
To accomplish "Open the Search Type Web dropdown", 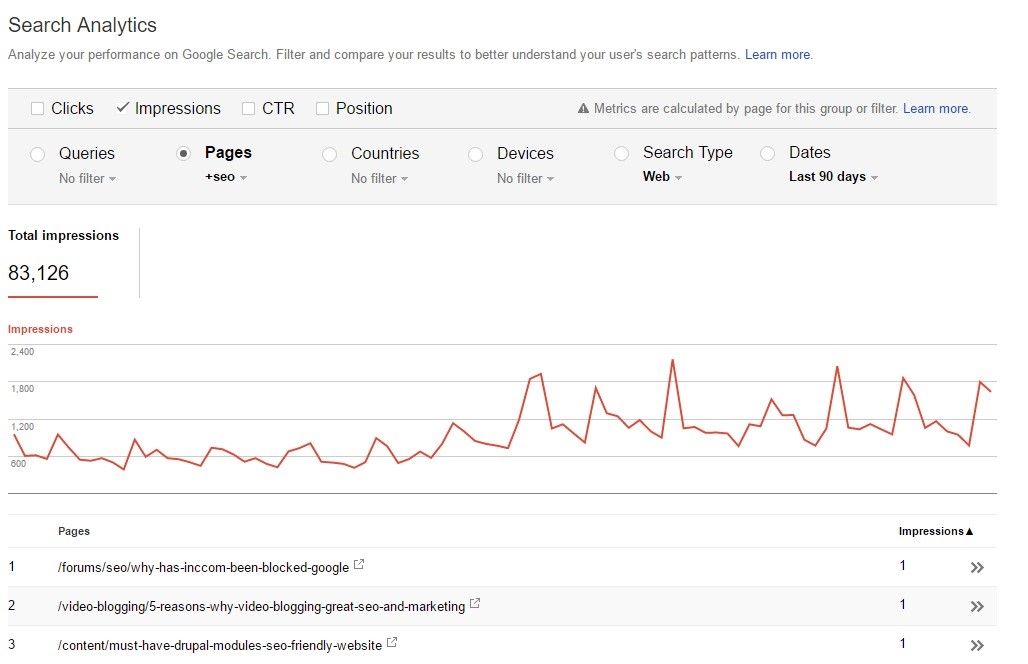I will click(662, 177).
